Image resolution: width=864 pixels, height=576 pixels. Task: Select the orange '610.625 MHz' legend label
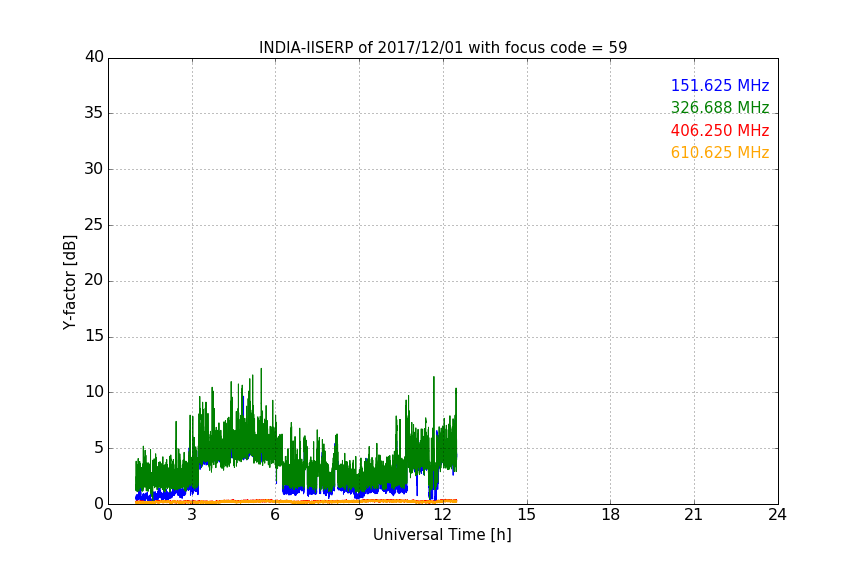pos(720,153)
